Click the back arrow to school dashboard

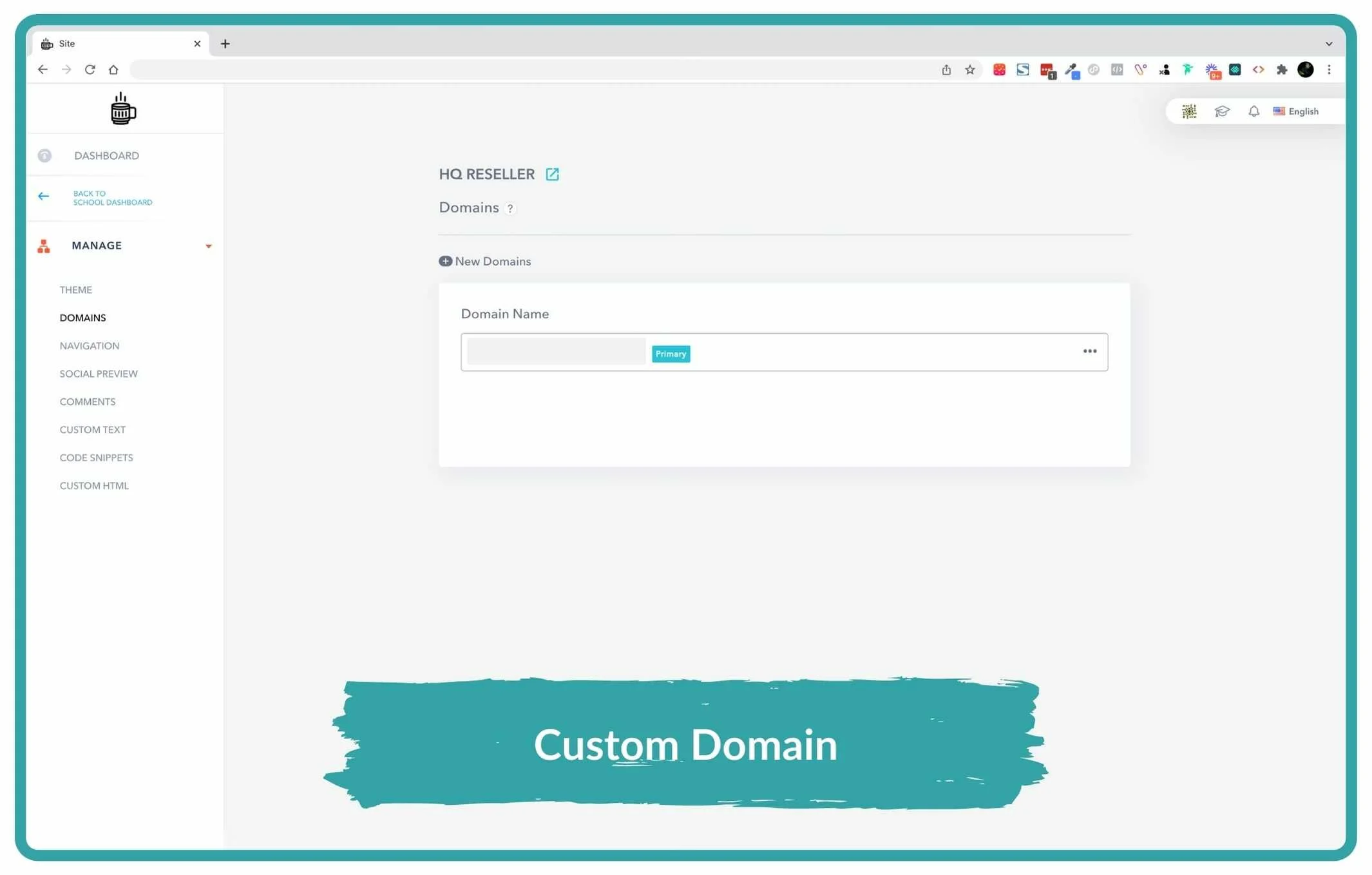(44, 197)
